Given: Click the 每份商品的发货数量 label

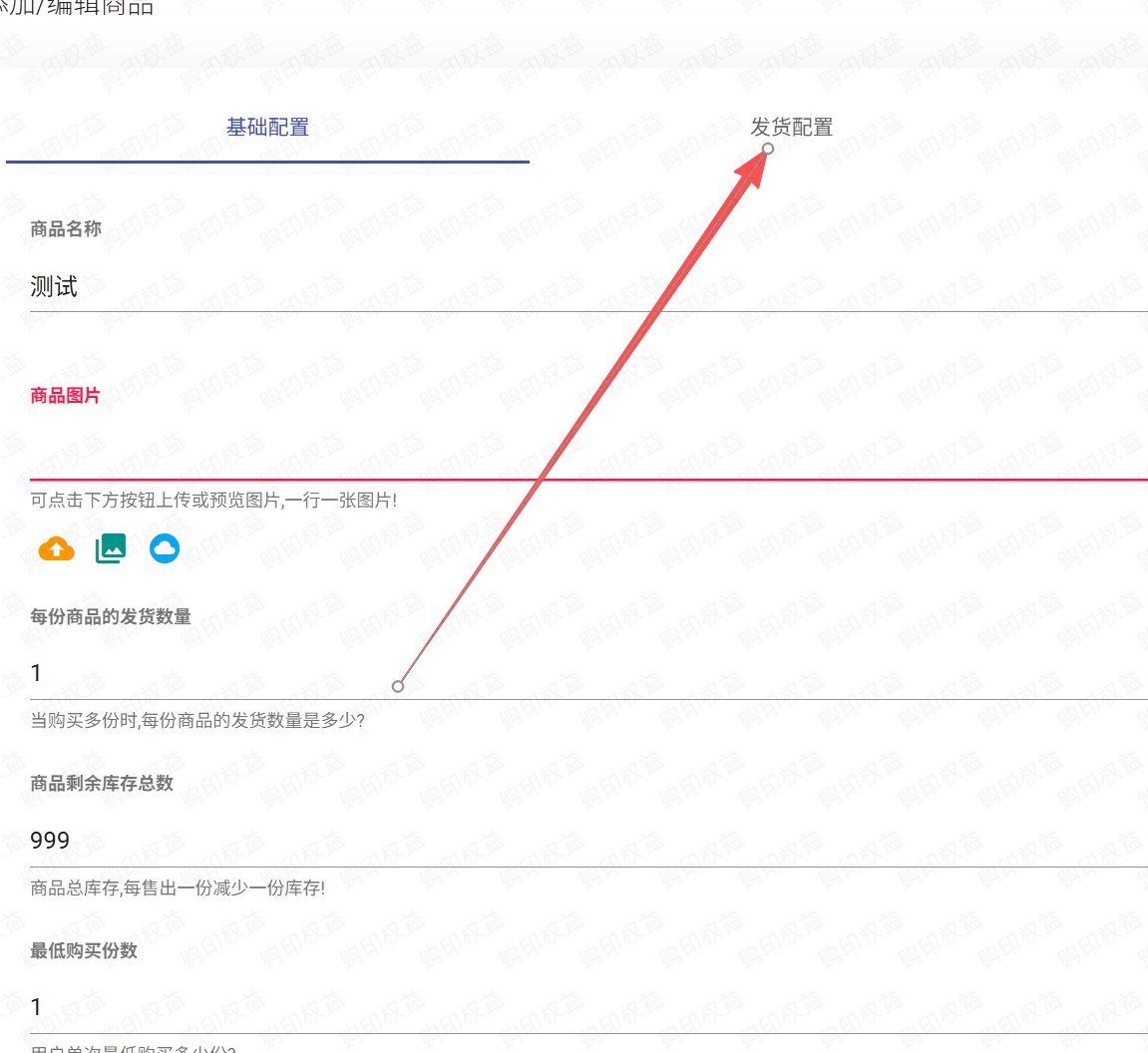Looking at the screenshot, I should tap(111, 617).
